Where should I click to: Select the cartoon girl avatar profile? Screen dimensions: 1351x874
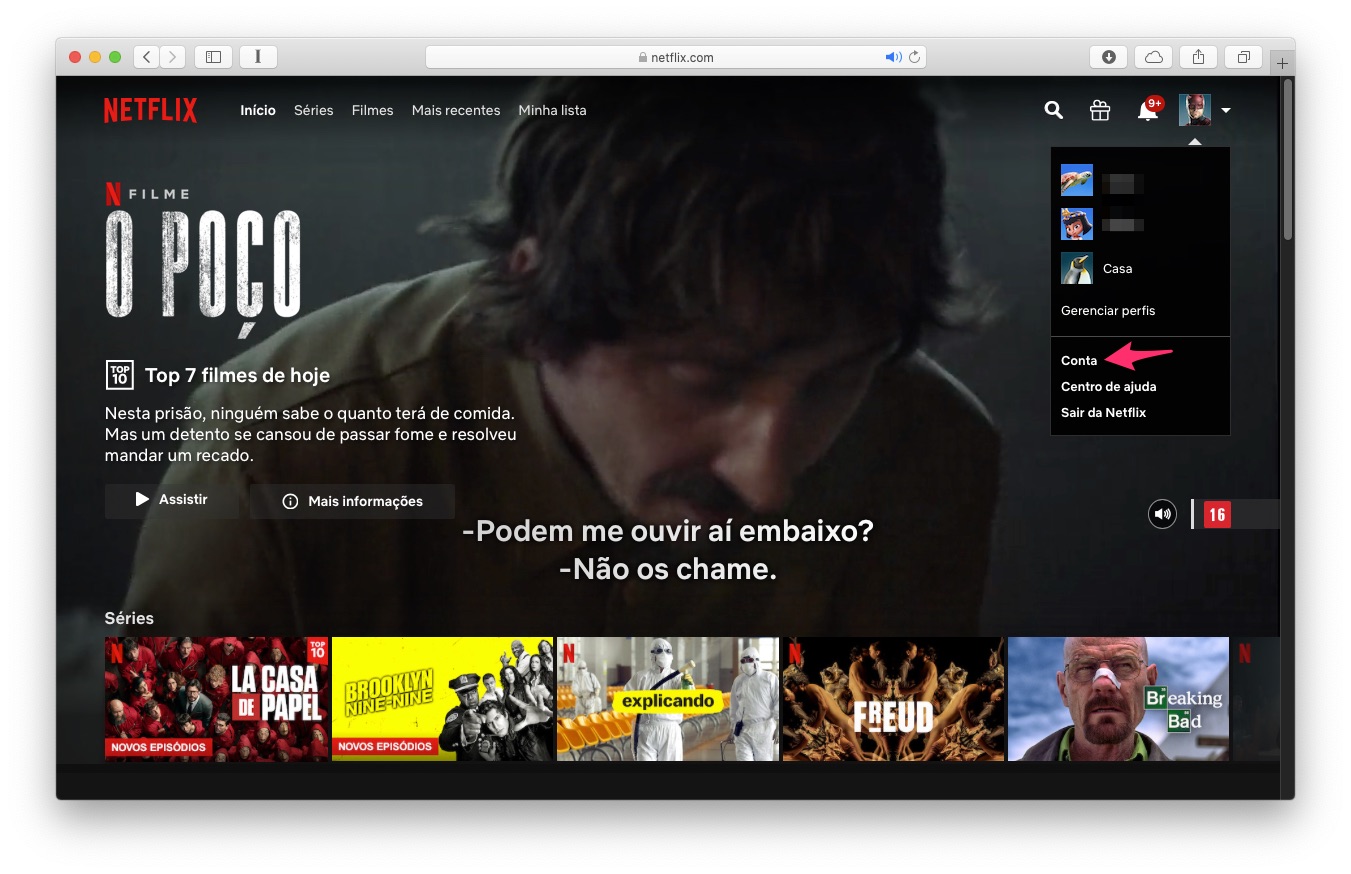tap(1077, 224)
